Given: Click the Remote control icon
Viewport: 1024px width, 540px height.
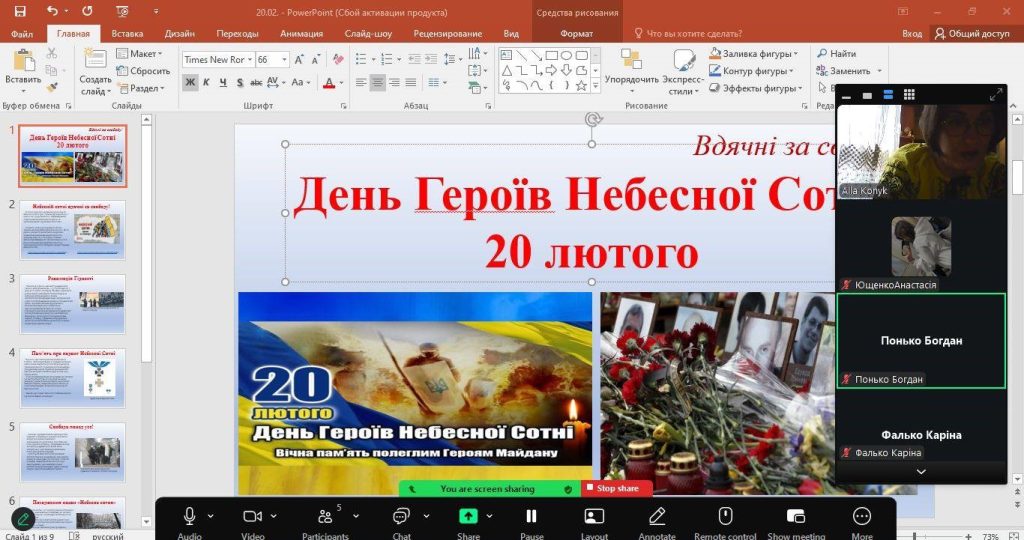Looking at the screenshot, I should (725, 516).
